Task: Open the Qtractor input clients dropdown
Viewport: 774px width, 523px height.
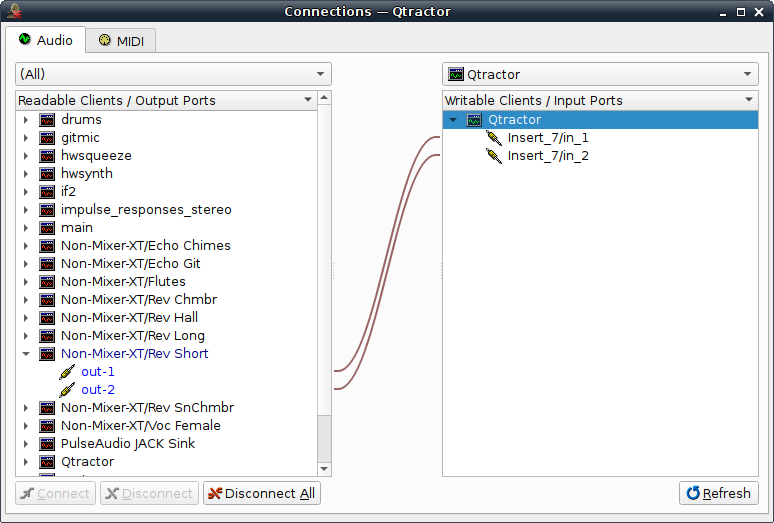Action: pos(600,74)
